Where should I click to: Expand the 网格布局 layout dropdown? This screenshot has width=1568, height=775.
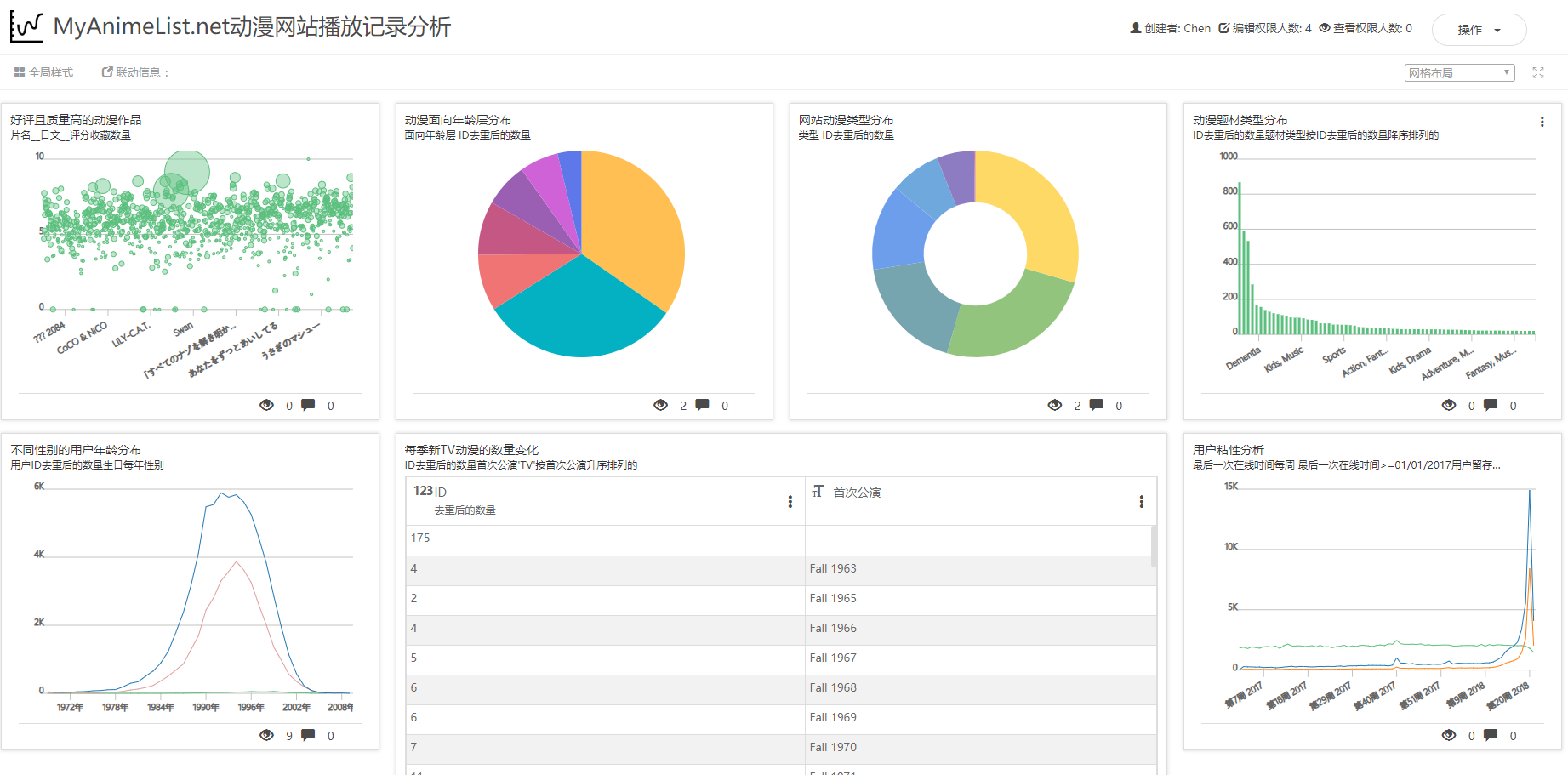click(1459, 73)
